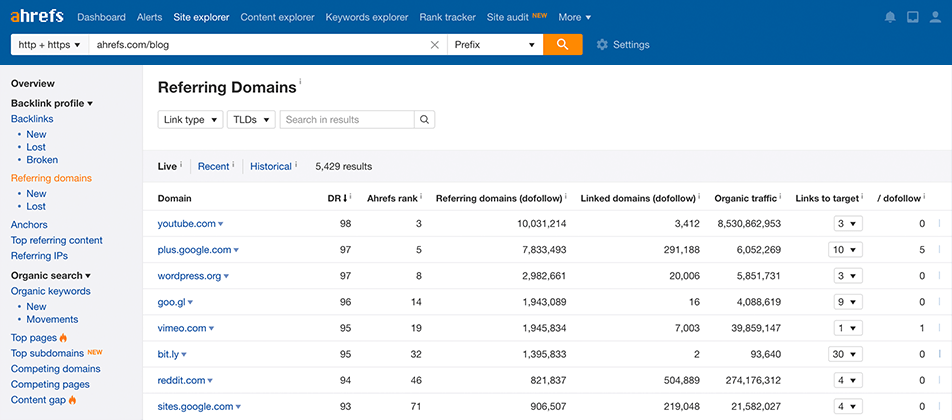
Task: Click the magnifier in Search in results
Action: pos(424,120)
